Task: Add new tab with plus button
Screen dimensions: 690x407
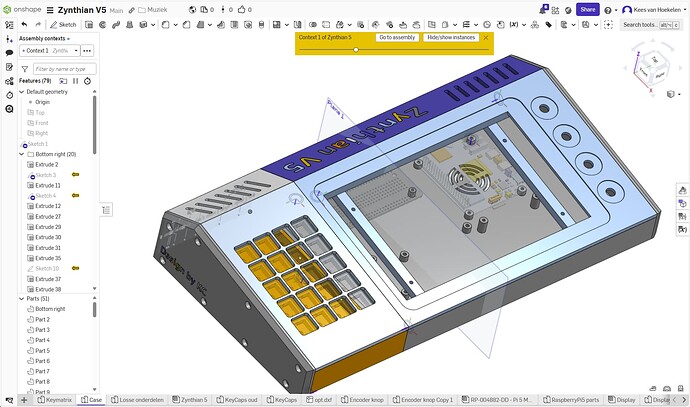Action: pyautogui.click(x=24, y=400)
